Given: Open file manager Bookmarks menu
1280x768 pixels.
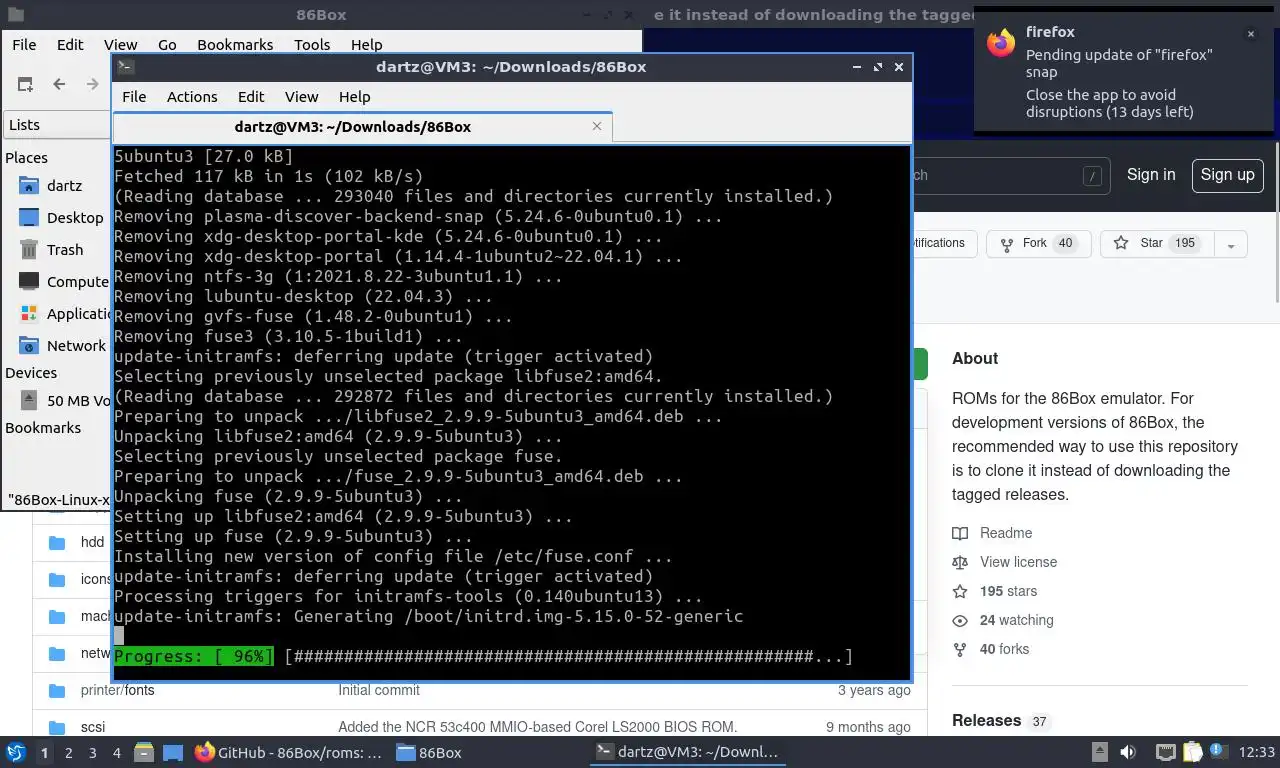Looking at the screenshot, I should coord(235,44).
